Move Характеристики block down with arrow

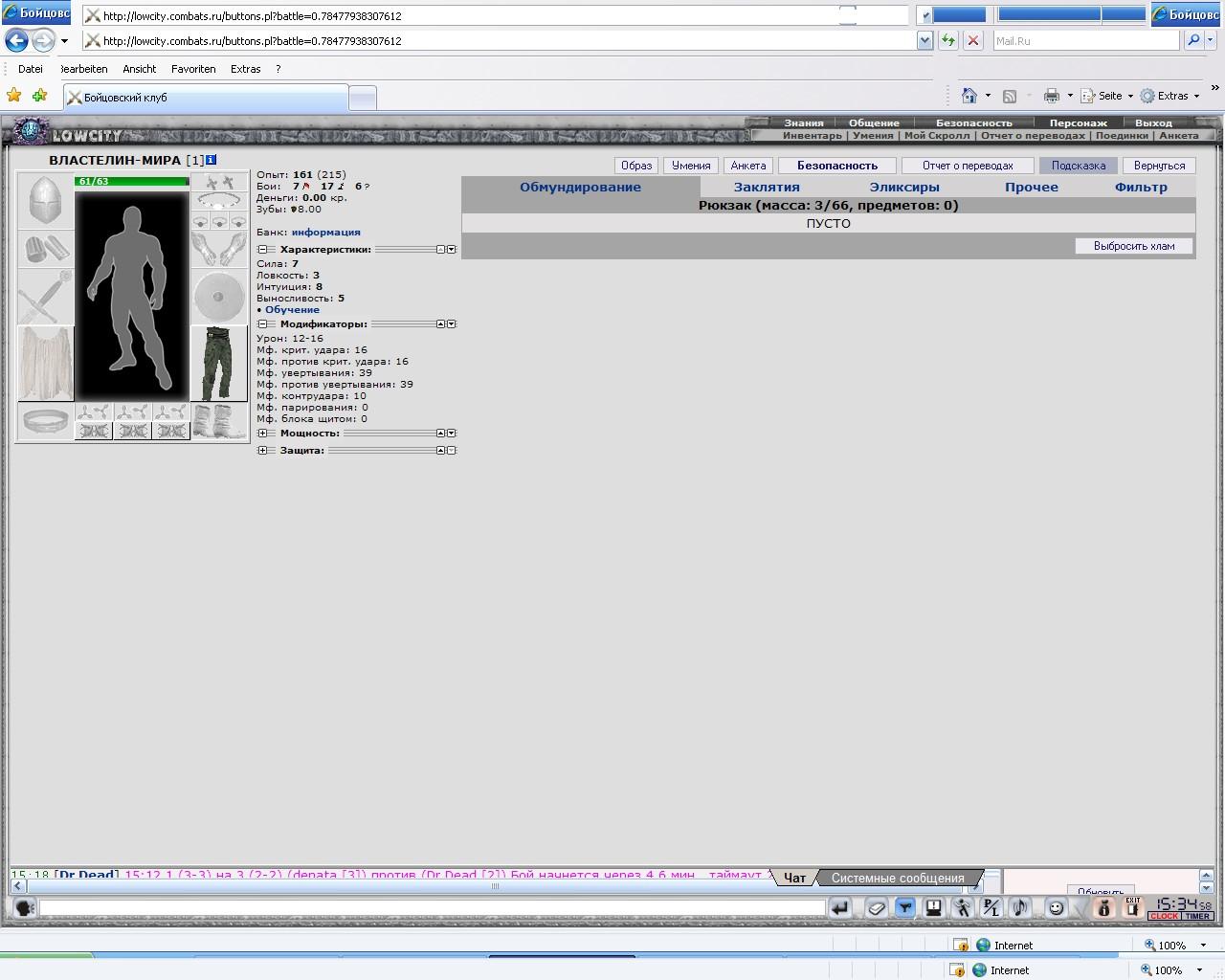click(x=452, y=250)
